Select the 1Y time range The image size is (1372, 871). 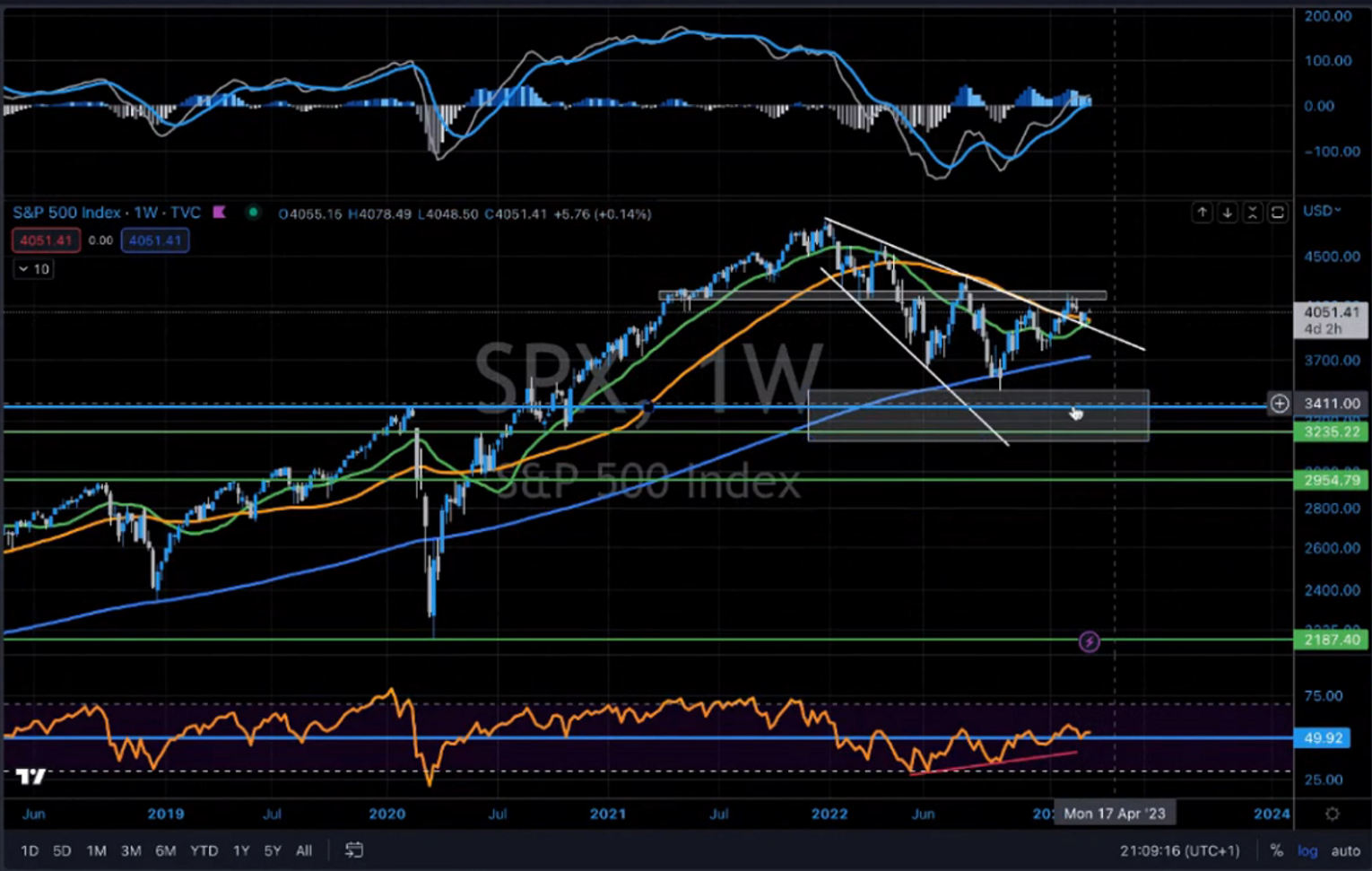click(241, 850)
